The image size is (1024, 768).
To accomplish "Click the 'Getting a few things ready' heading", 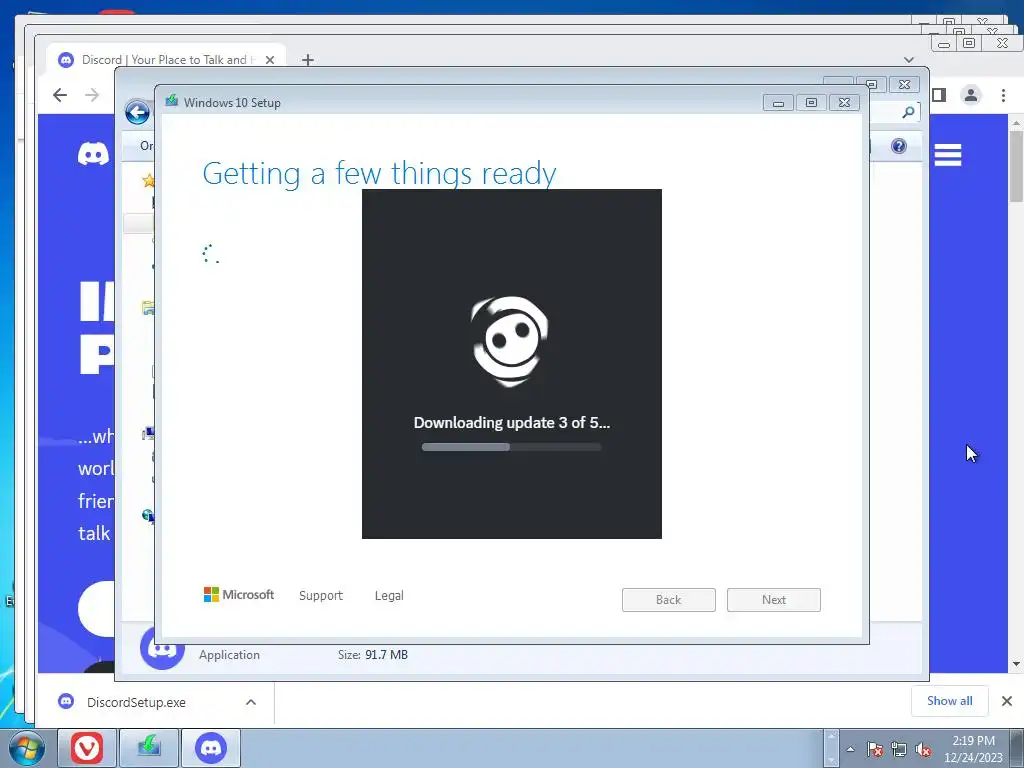I will point(379,174).
